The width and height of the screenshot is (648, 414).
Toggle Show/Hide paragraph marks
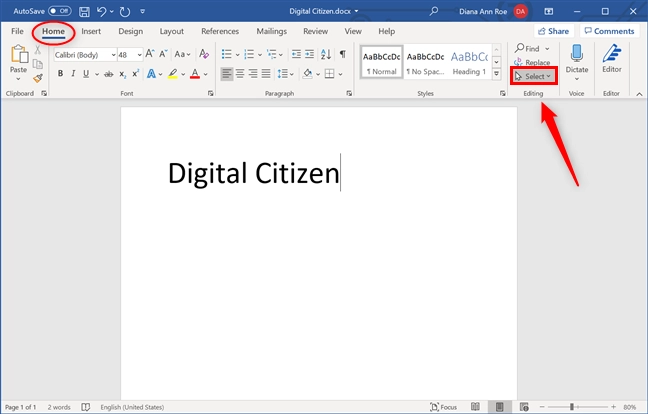[343, 54]
